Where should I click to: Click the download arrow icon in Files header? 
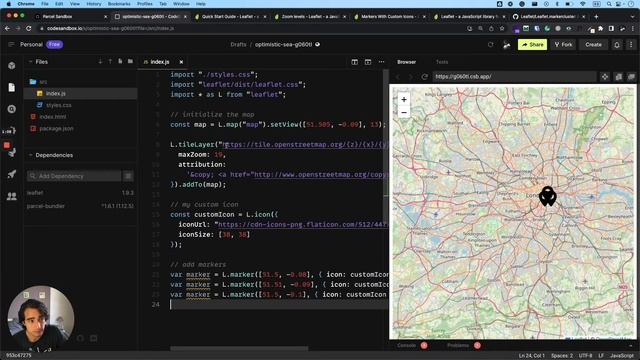[x=100, y=62]
